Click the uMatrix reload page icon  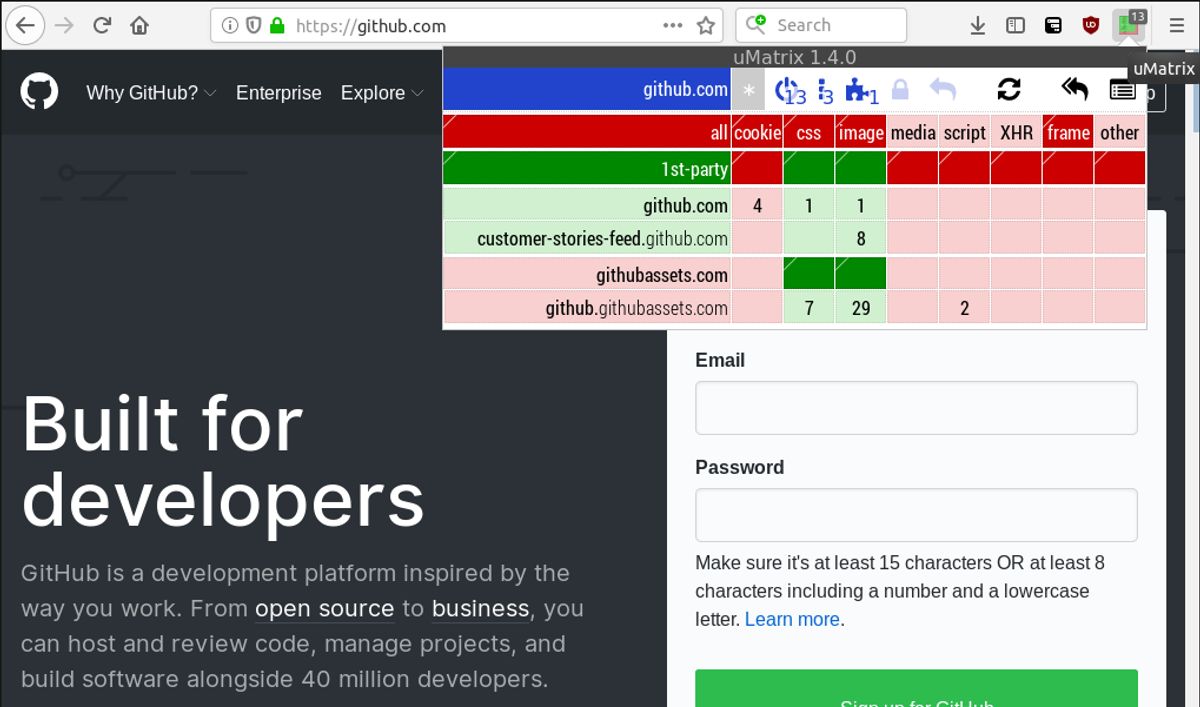point(1009,90)
